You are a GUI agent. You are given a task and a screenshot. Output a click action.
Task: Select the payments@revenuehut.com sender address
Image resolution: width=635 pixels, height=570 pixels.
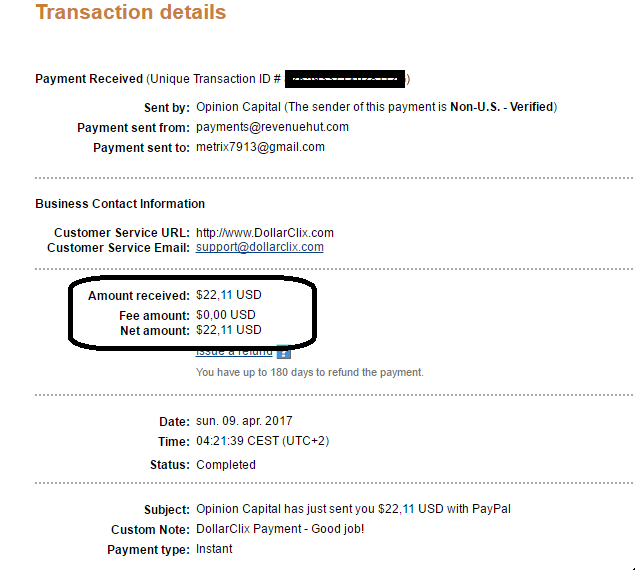pyautogui.click(x=272, y=127)
